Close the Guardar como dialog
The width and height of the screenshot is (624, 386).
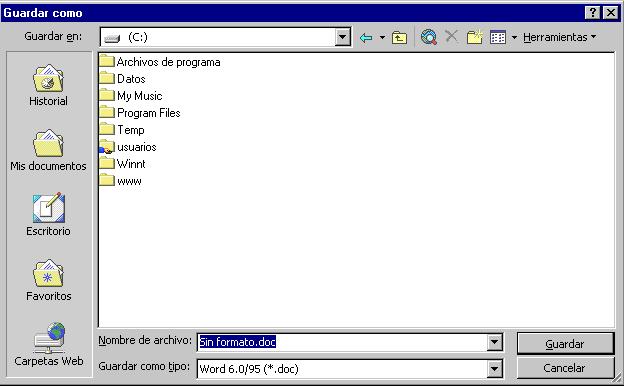(611, 13)
